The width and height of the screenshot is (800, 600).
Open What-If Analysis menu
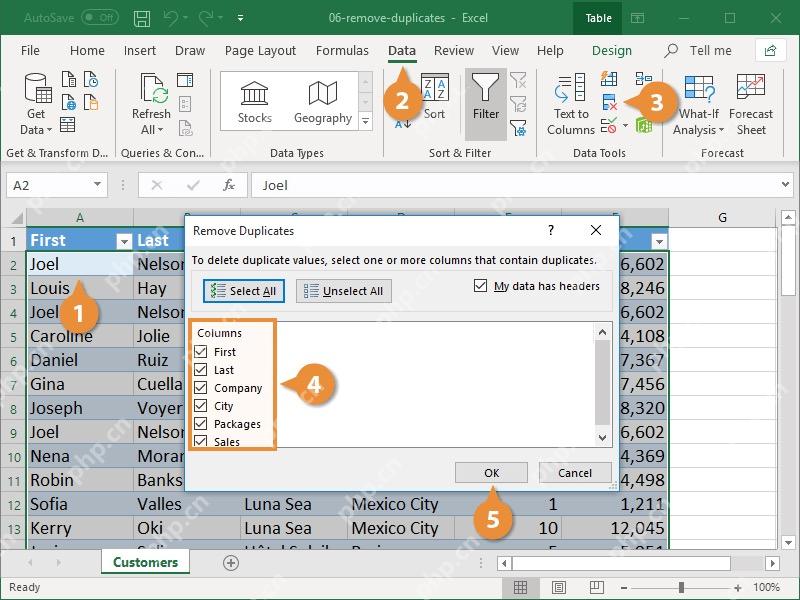[x=698, y=104]
